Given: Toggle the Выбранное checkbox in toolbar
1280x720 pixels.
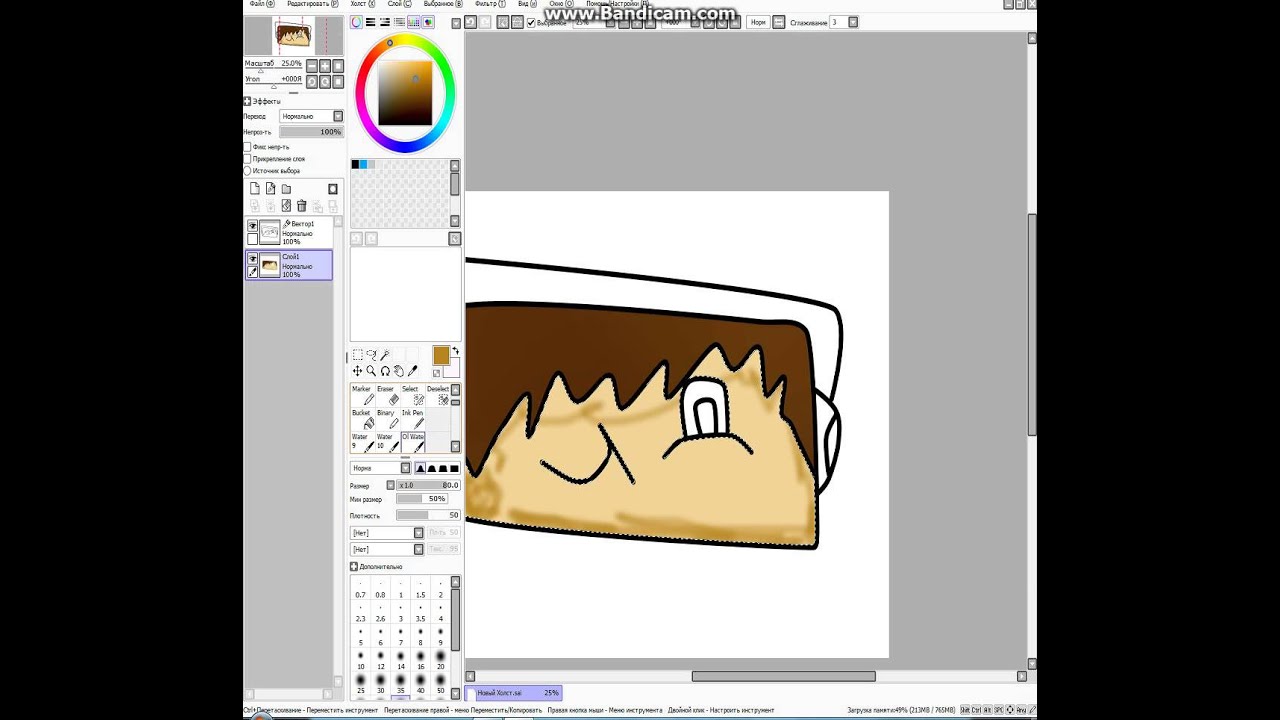Looking at the screenshot, I should [531, 22].
